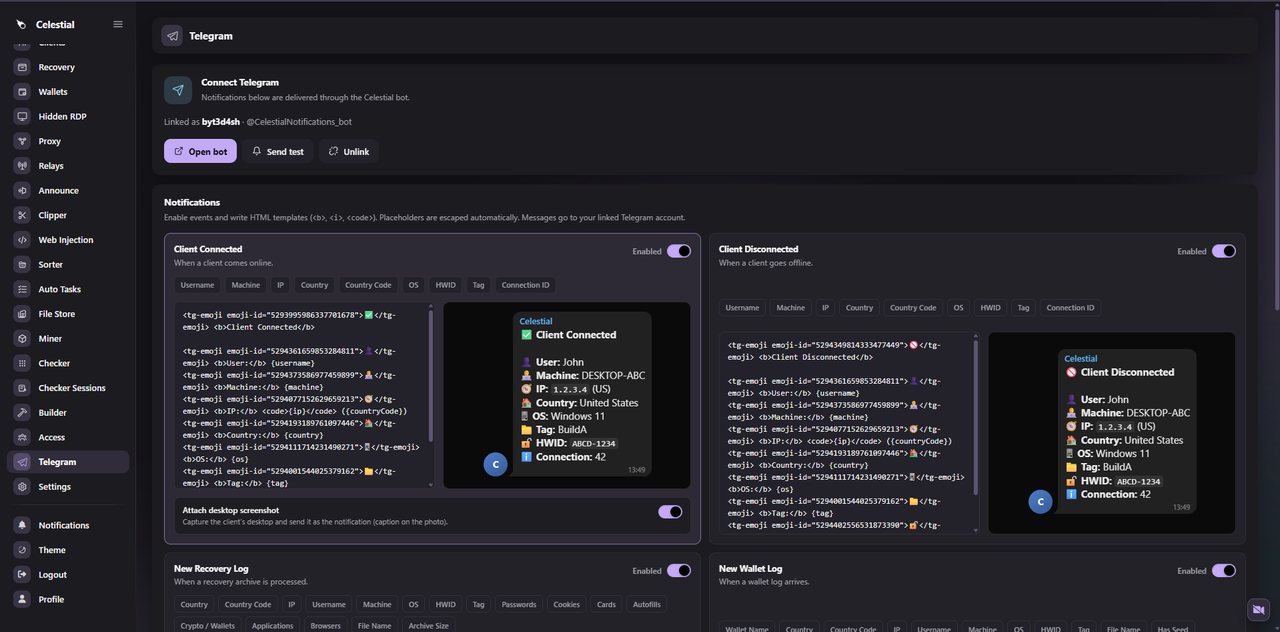The width and height of the screenshot is (1280, 632).
Task: Click Logout in the sidebar
Action: [68, 575]
